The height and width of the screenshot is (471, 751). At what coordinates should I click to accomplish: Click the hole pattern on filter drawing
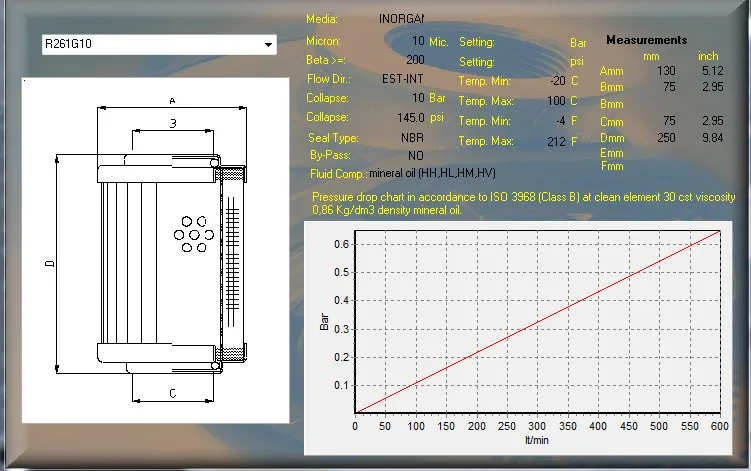coord(189,233)
